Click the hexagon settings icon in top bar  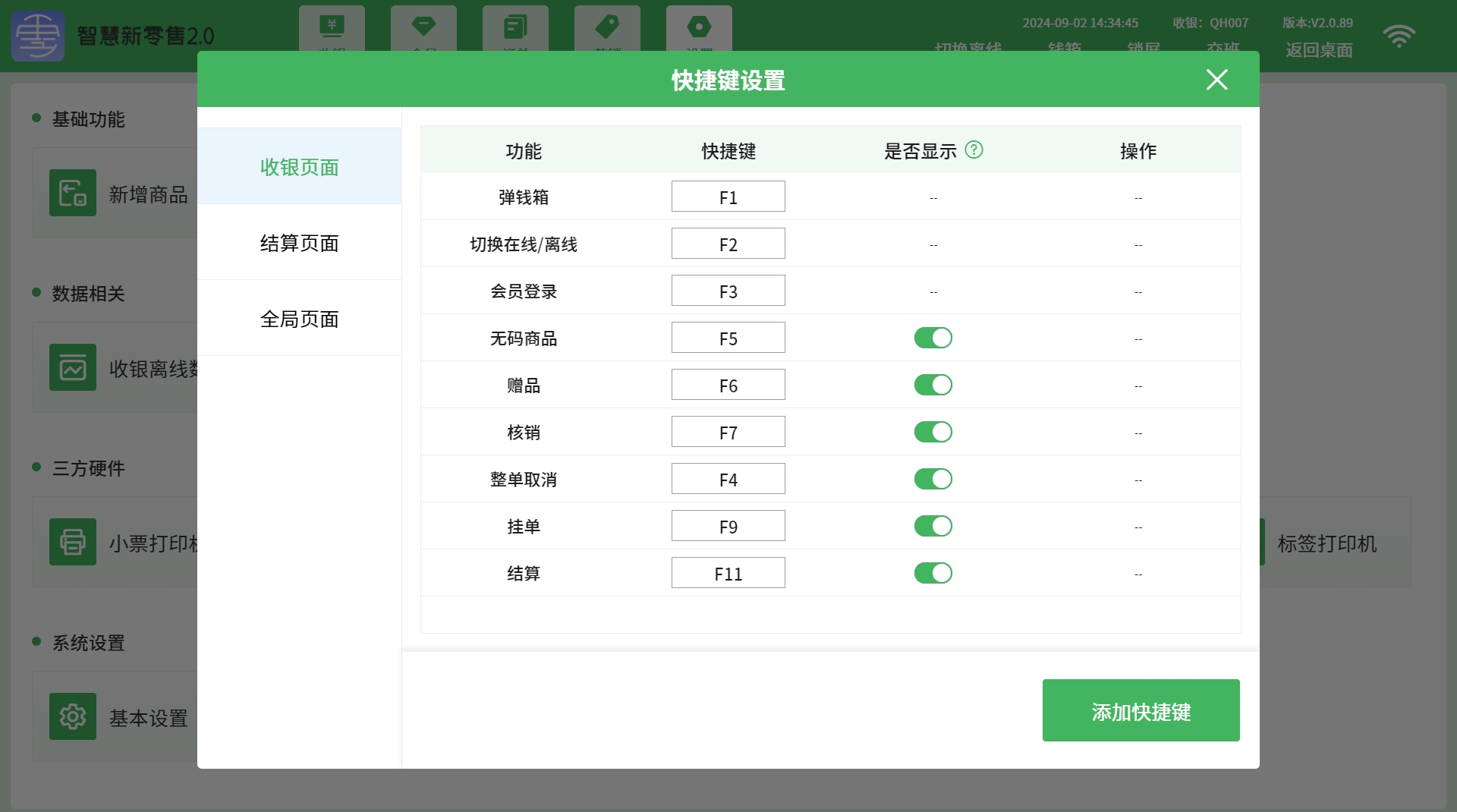click(x=699, y=27)
